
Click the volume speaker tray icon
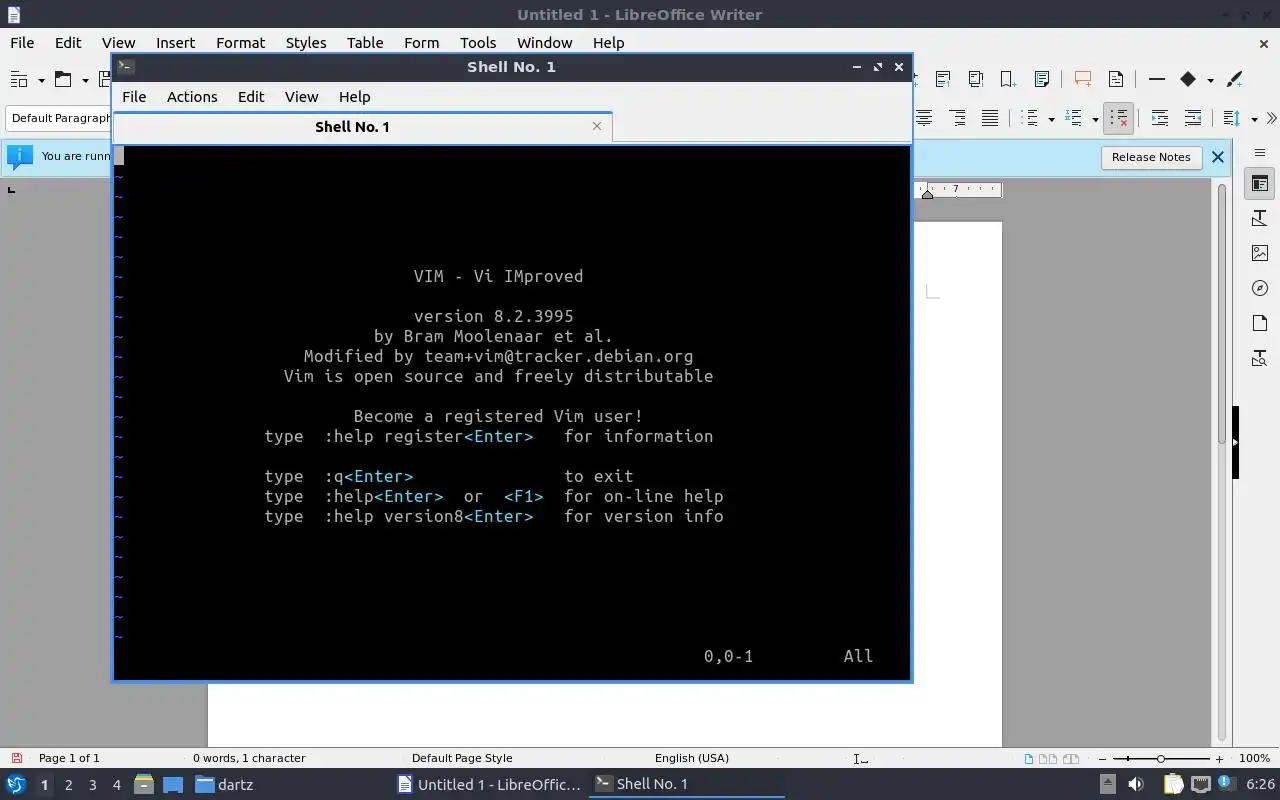[1135, 785]
